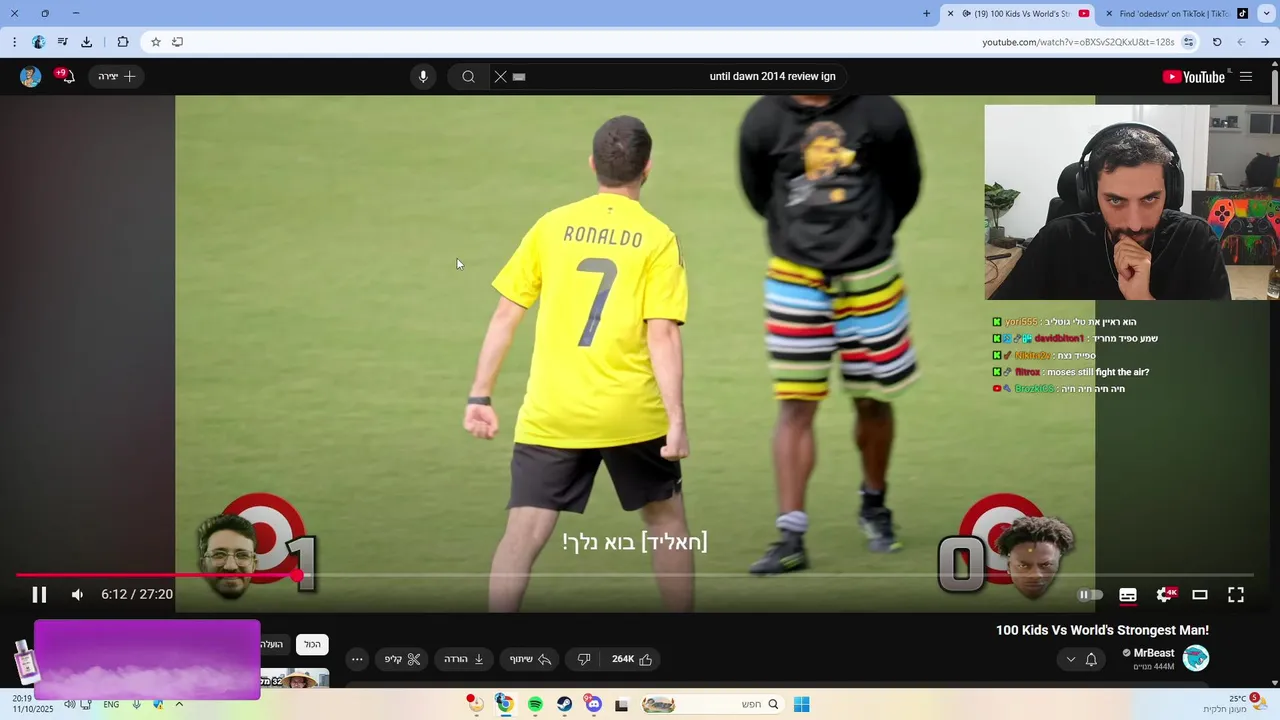
Task: Open a new browser tab
Action: 926,14
